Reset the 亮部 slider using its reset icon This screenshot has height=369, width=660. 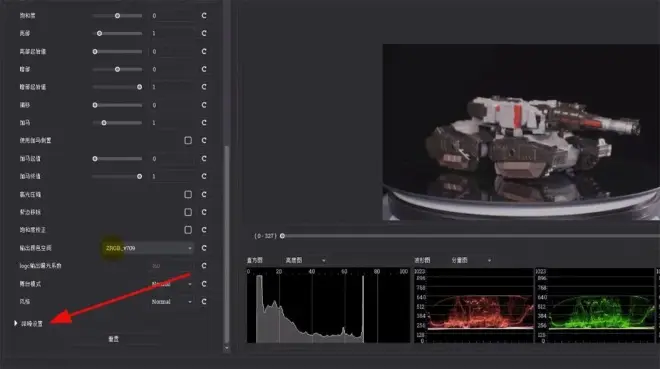204,33
